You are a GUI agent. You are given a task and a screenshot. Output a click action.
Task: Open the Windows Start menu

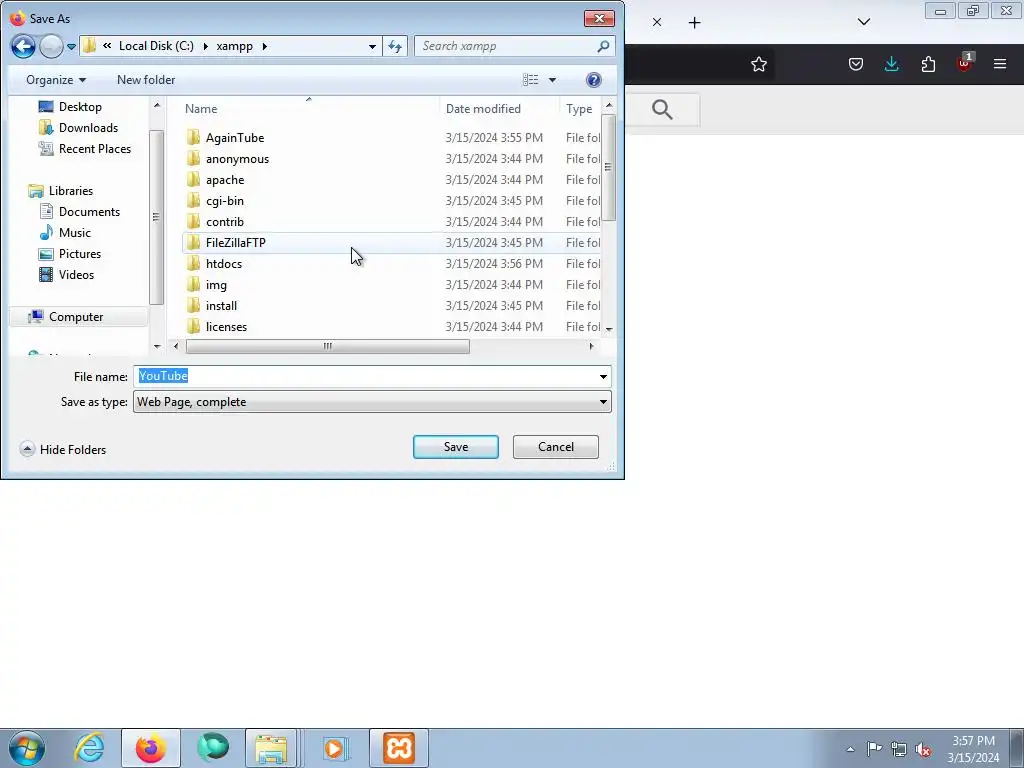click(x=27, y=748)
